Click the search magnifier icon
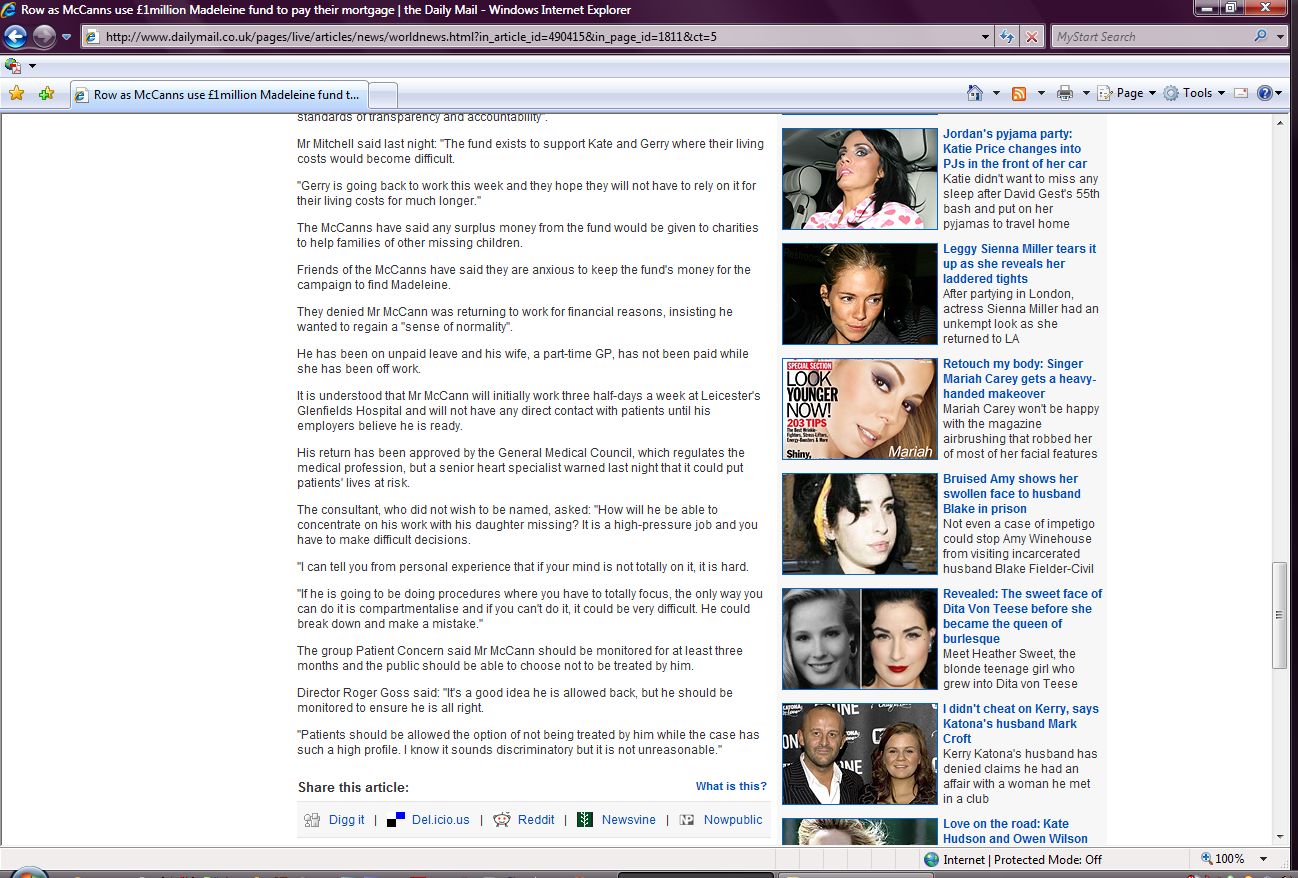 tap(1260, 37)
